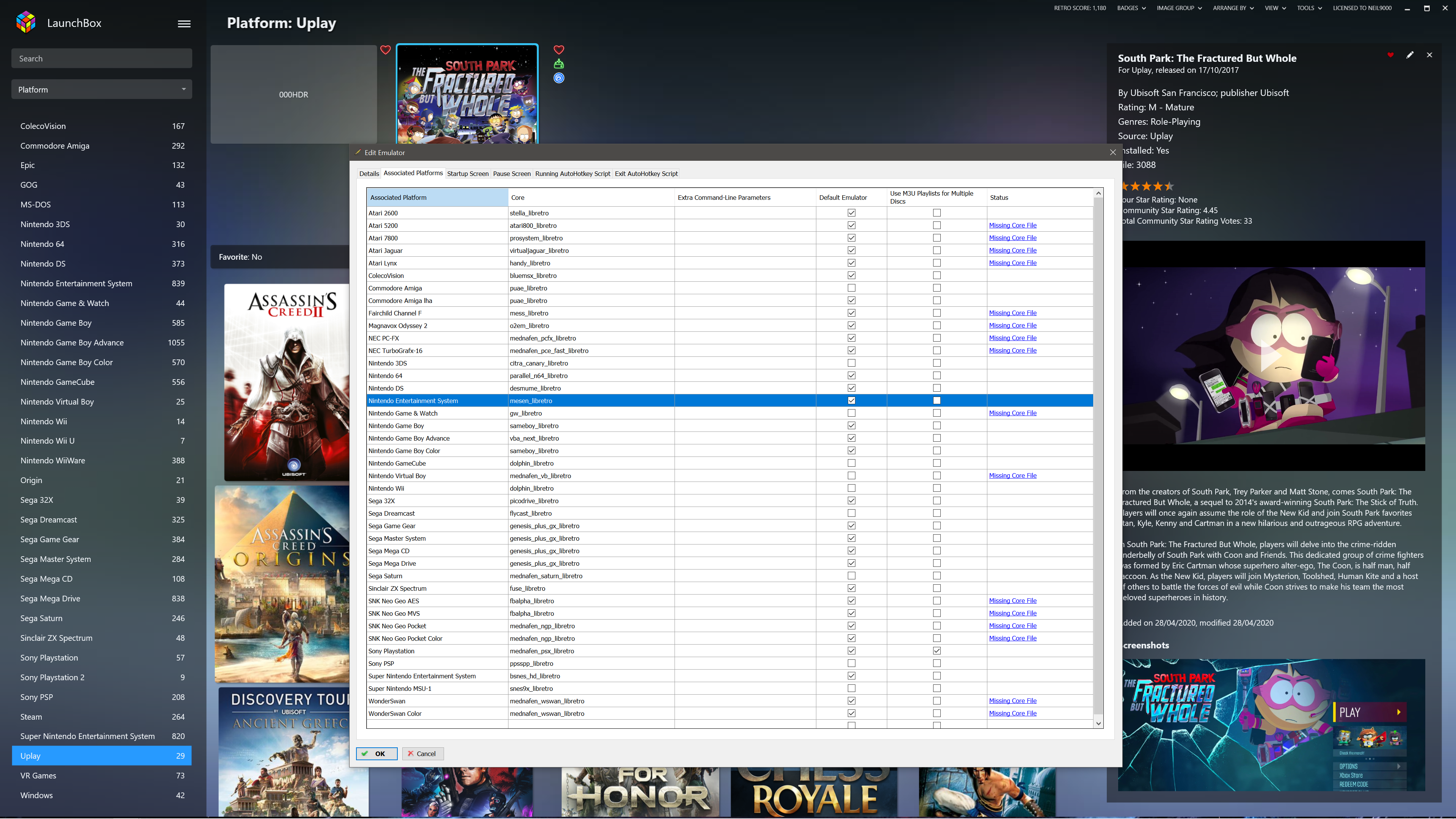
Task: Click scroll up arrow in platforms table
Action: click(x=1098, y=193)
